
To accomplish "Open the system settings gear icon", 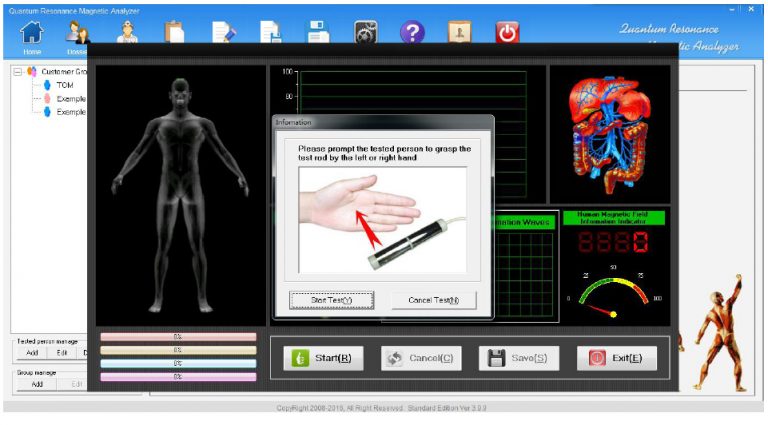I will tap(366, 33).
